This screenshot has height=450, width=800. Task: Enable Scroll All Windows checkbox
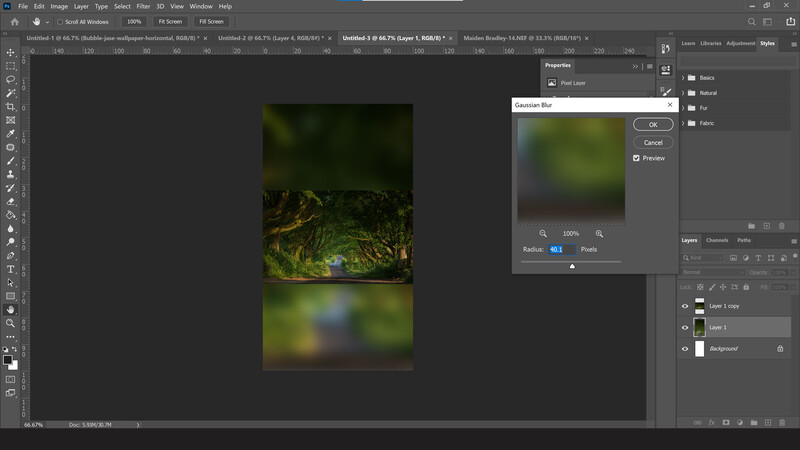[60, 22]
